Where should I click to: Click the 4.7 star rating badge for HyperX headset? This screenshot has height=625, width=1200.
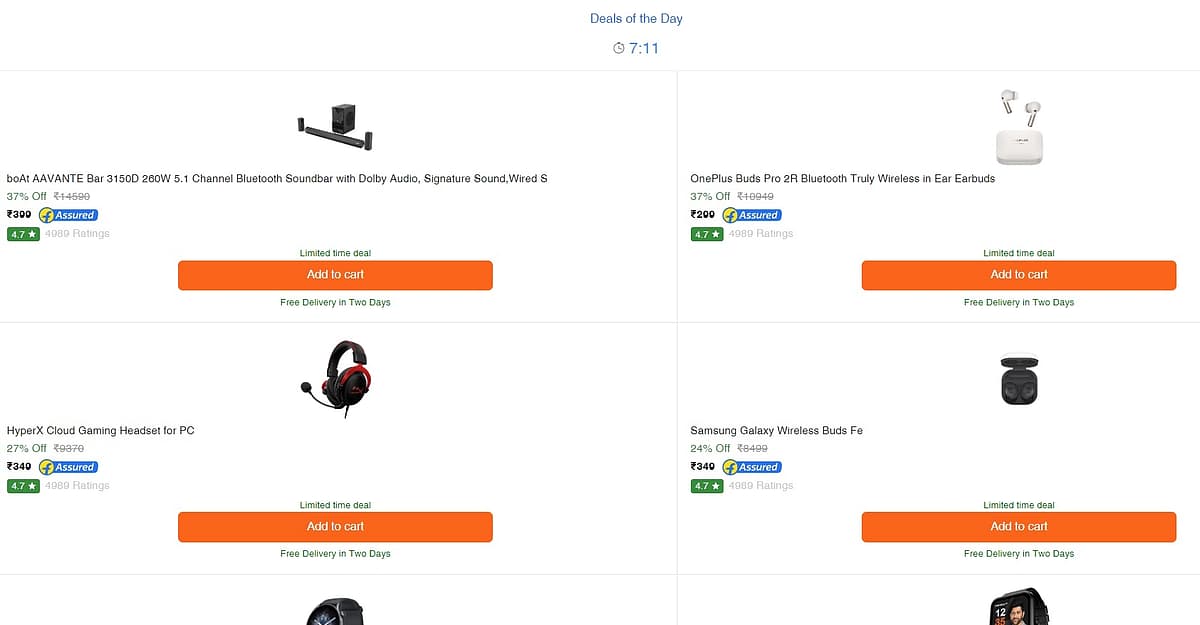23,486
